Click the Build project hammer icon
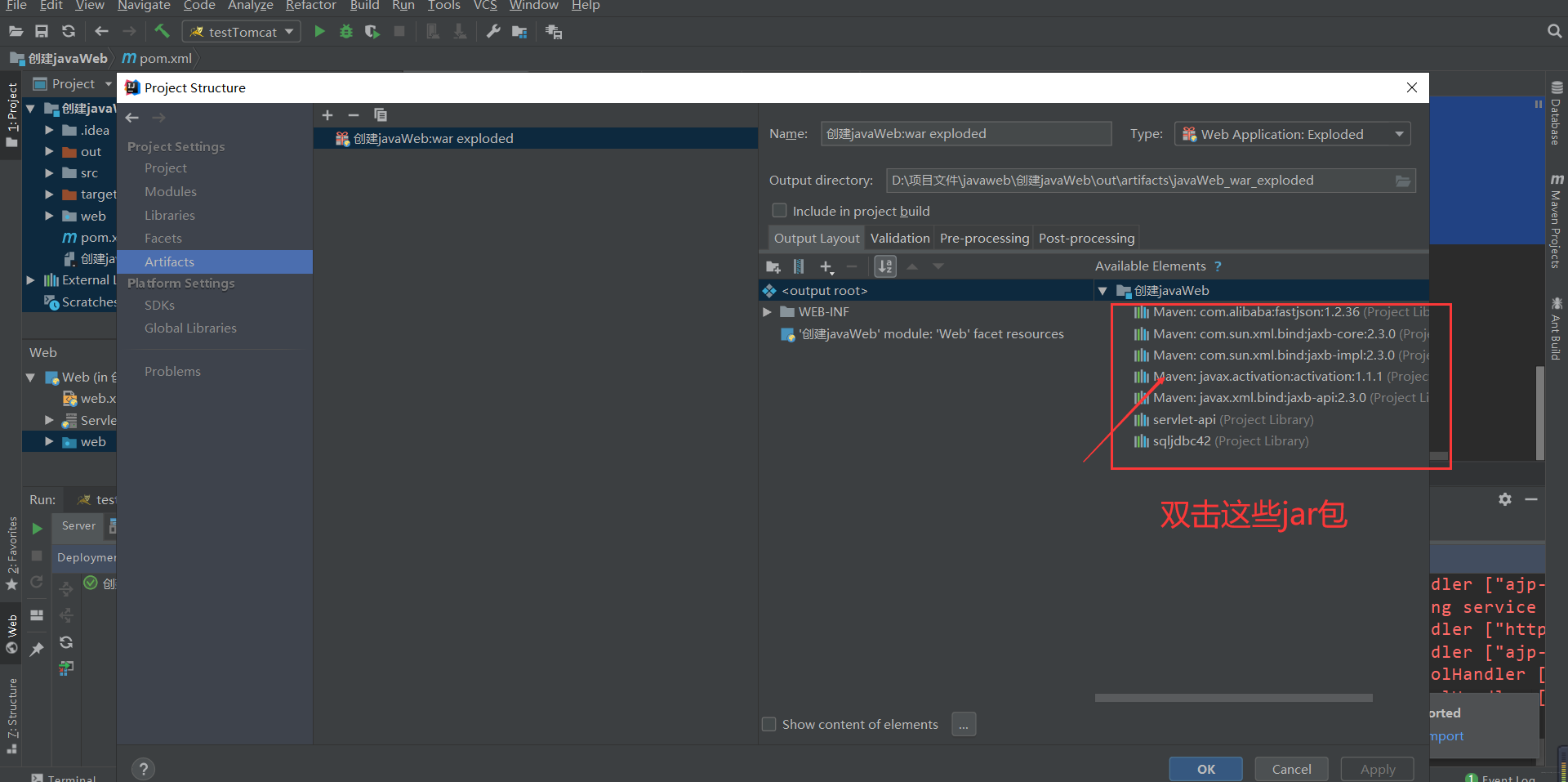Viewport: 1568px width, 782px height. coord(162,31)
